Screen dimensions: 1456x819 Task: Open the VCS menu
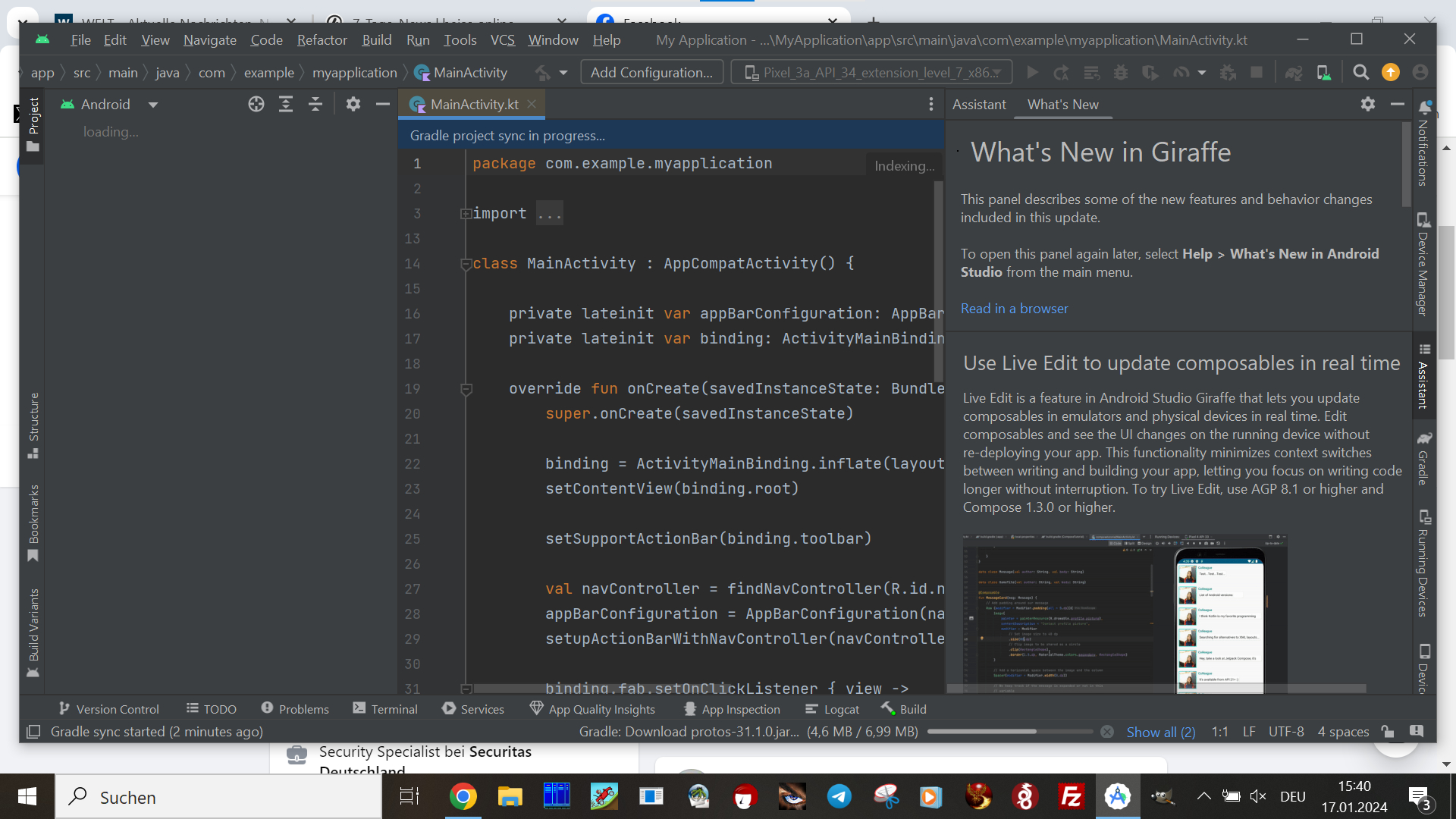coord(502,40)
